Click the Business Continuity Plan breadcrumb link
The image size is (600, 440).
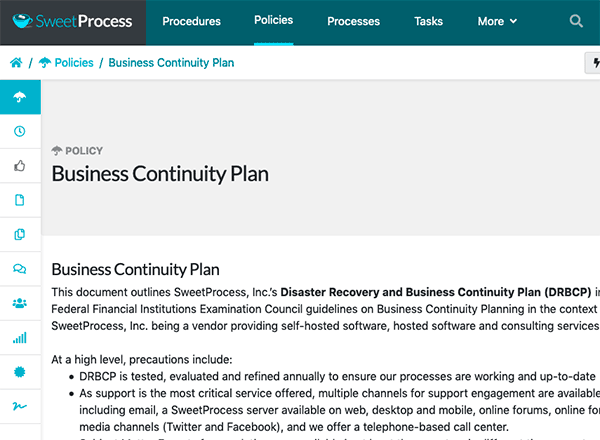pos(171,62)
